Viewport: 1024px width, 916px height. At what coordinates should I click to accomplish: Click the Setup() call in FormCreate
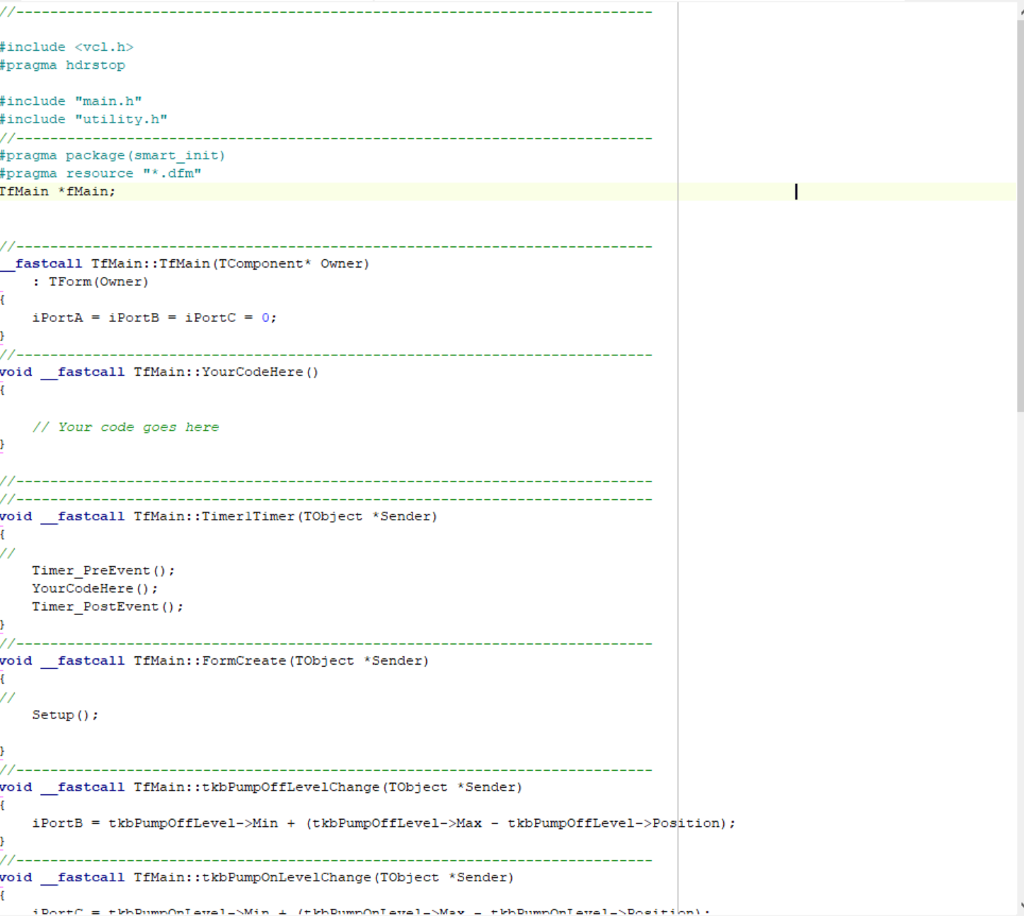[66, 715]
